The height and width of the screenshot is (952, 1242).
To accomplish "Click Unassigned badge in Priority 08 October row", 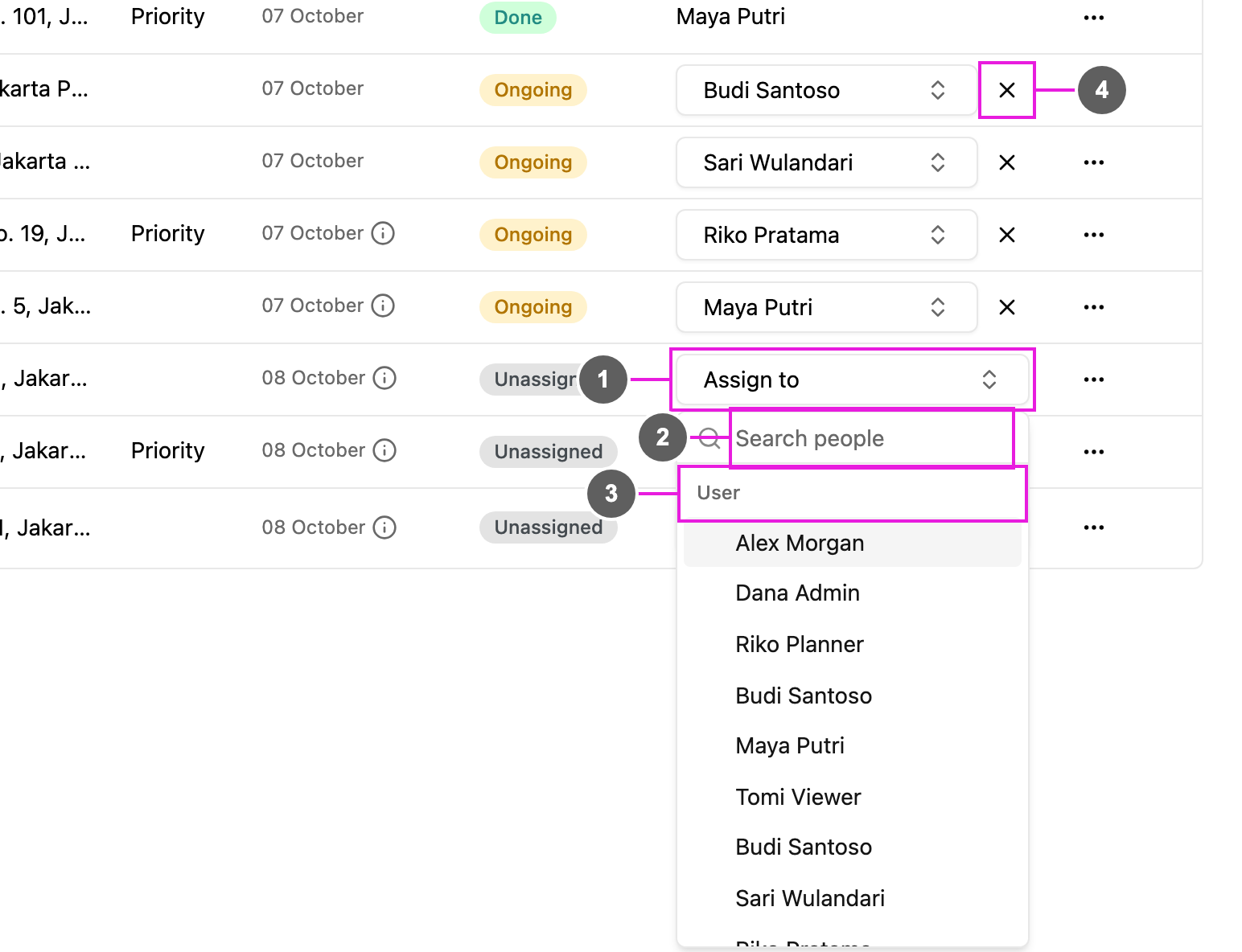I will click(549, 452).
